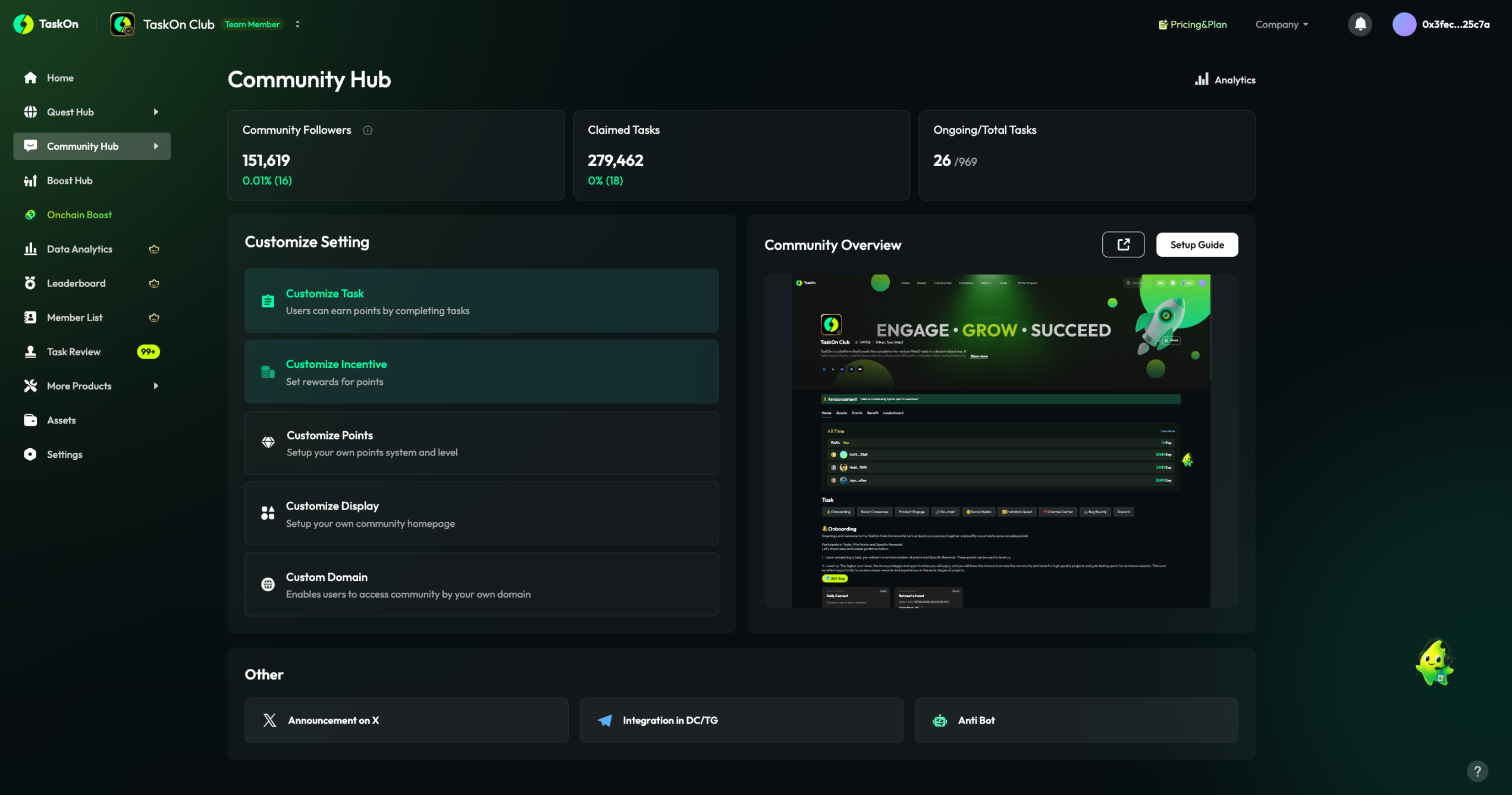Click the info icon beside Community Followers
1512x795 pixels.
[x=368, y=130]
